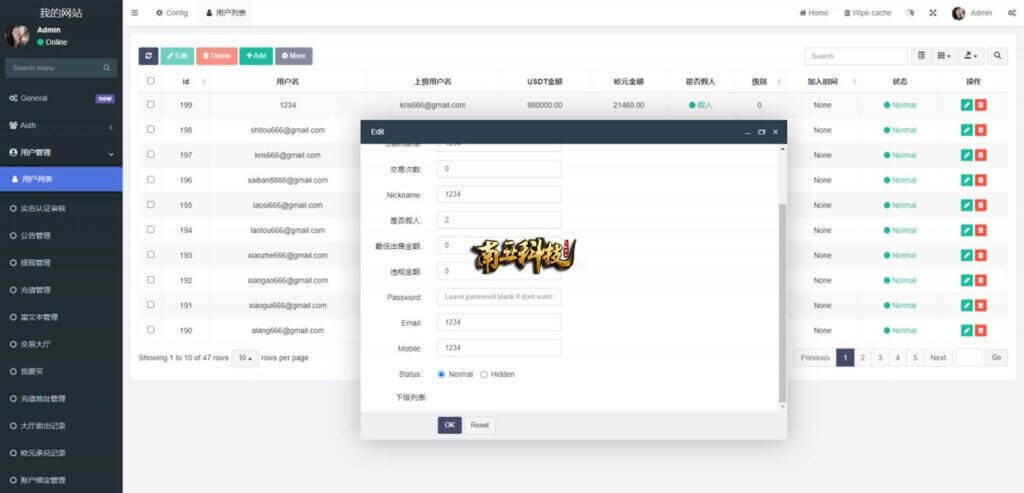
Task: Open the export data dropdown
Action: pos(970,56)
